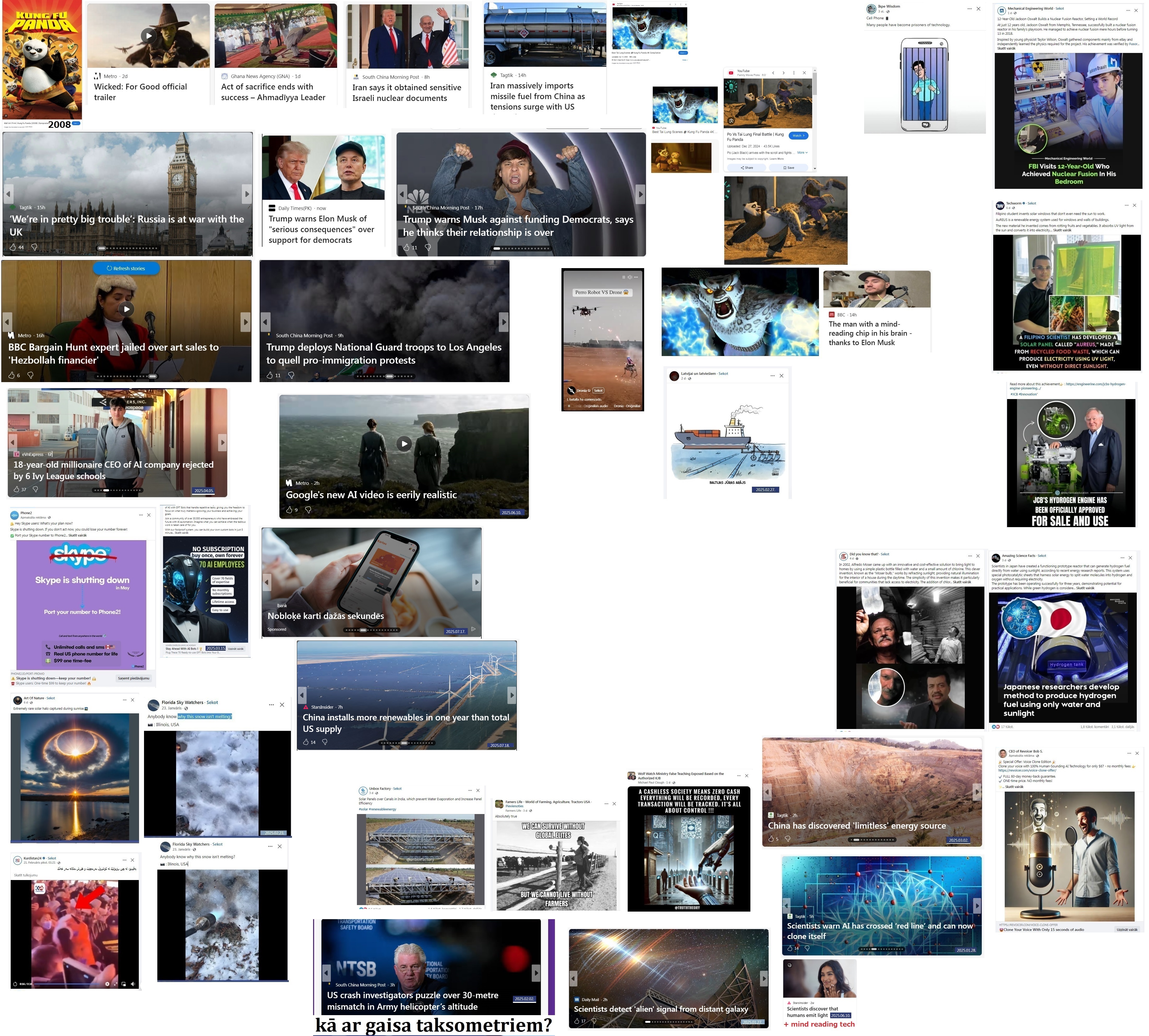Next arrow on the China renewables card
1149x1036 pixels.
[511, 695]
